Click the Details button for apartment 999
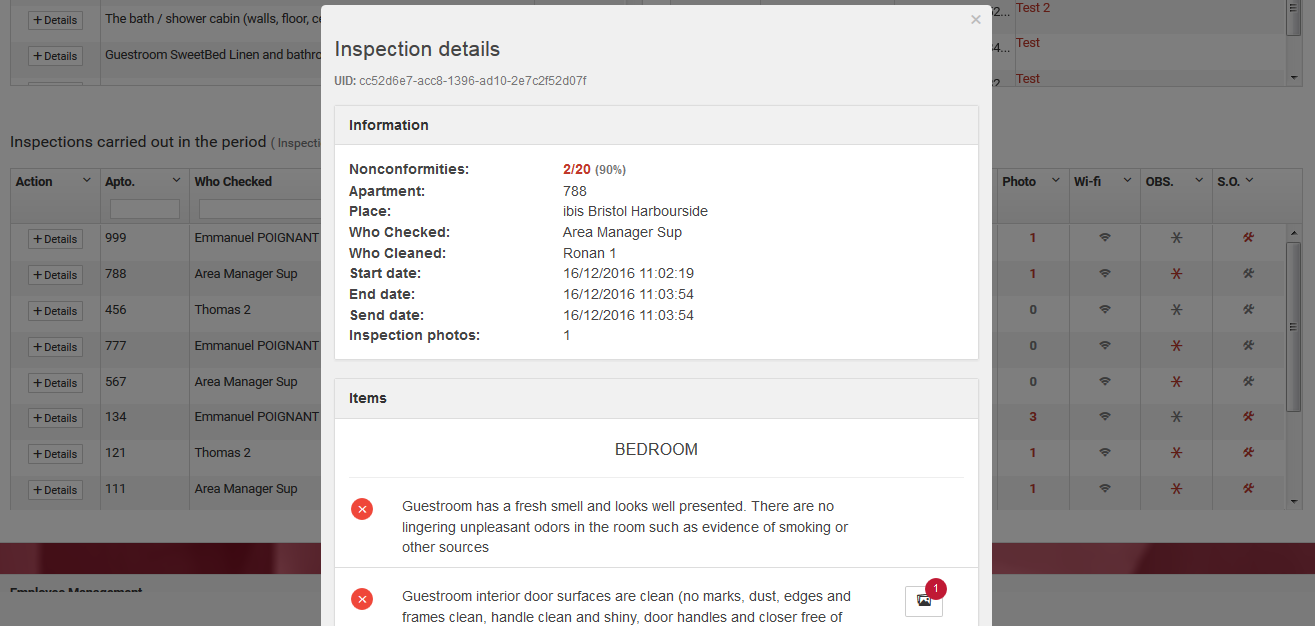The image size is (1315, 626). click(55, 239)
